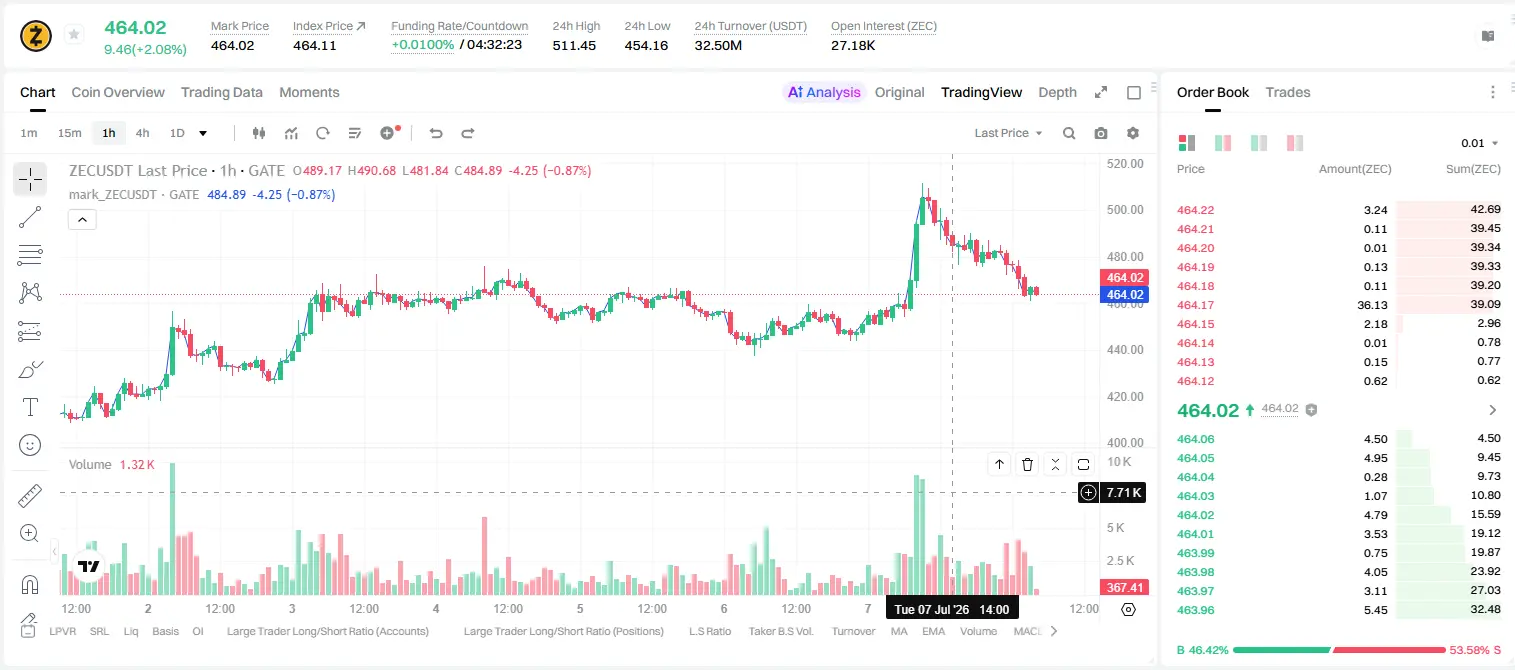Switch to the Trades tab
Image resolution: width=1515 pixels, height=670 pixels.
click(1288, 92)
